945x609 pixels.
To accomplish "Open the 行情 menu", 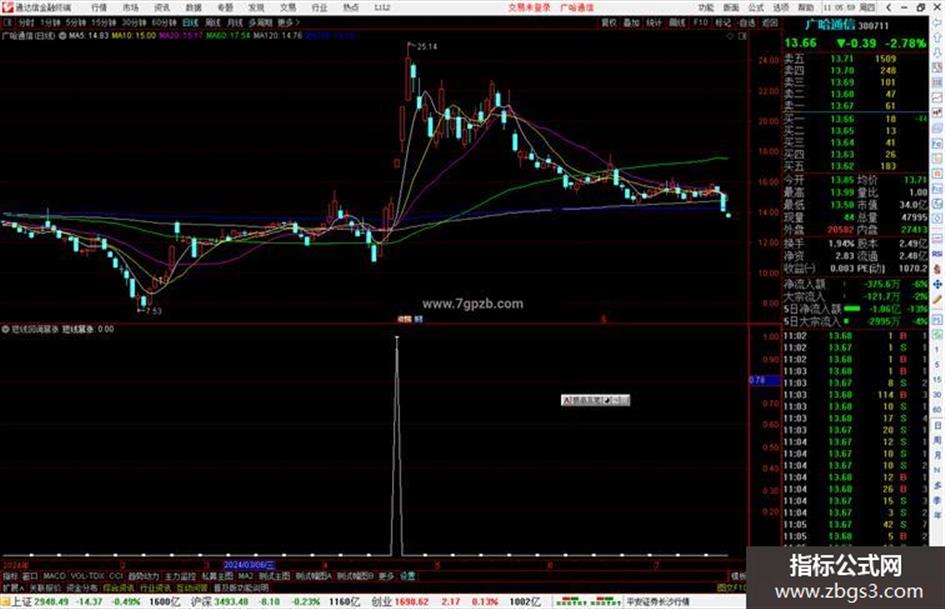I will [99, 7].
